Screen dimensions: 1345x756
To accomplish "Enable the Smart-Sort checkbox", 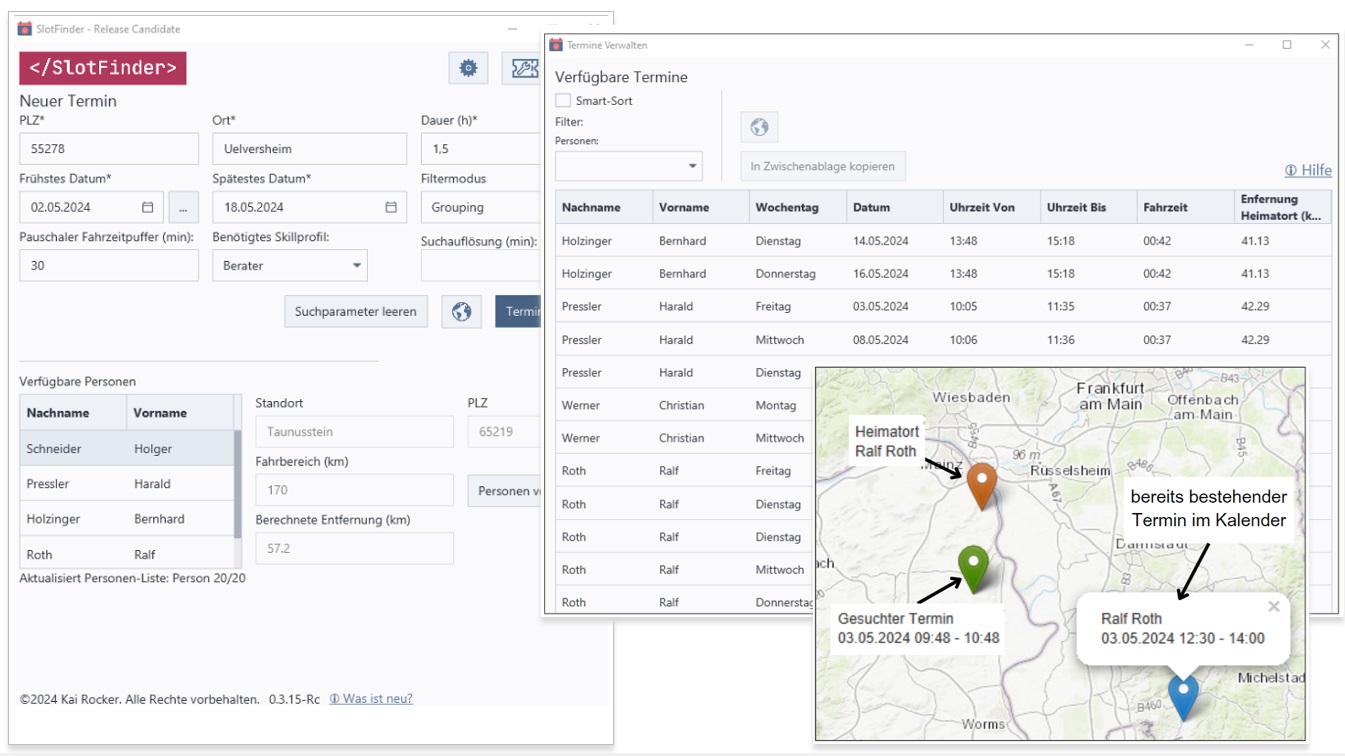I will (563, 101).
